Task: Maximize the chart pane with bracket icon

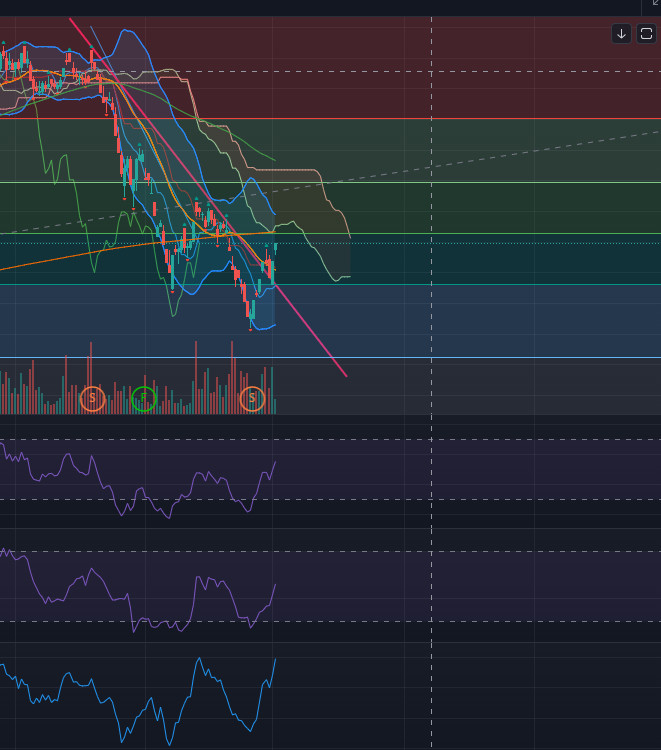Action: click(646, 34)
